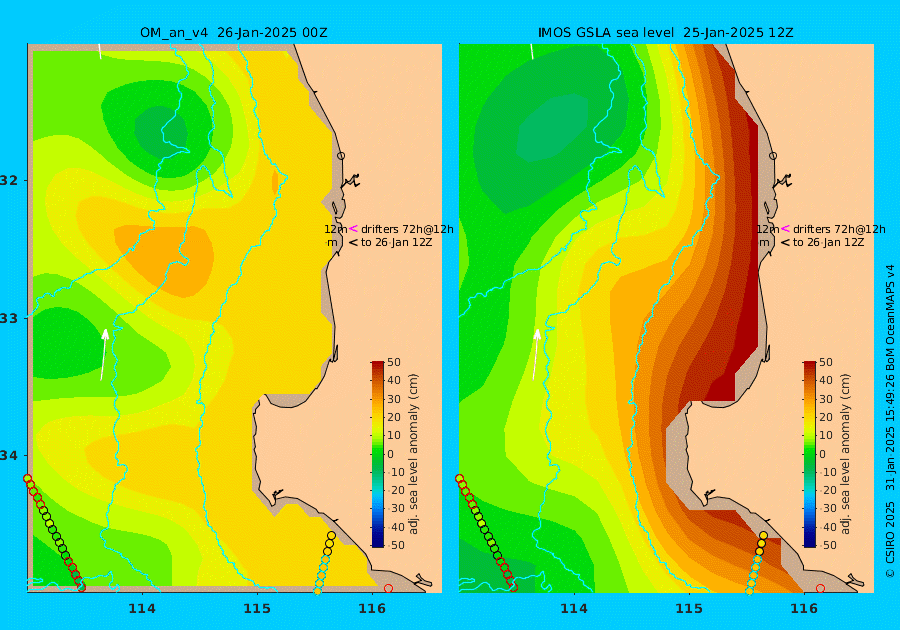
Task: Click longitude label 114 under the left panel
Action: point(142,609)
